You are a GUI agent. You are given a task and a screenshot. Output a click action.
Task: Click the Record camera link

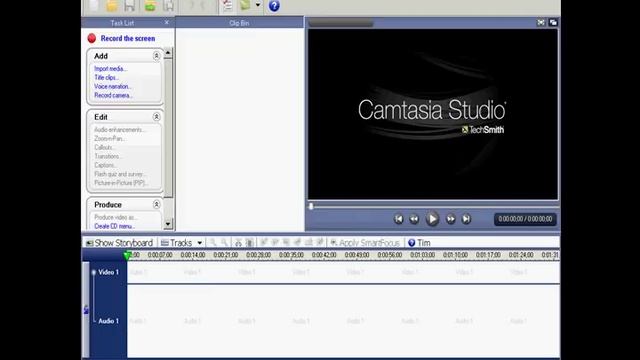pos(113,96)
